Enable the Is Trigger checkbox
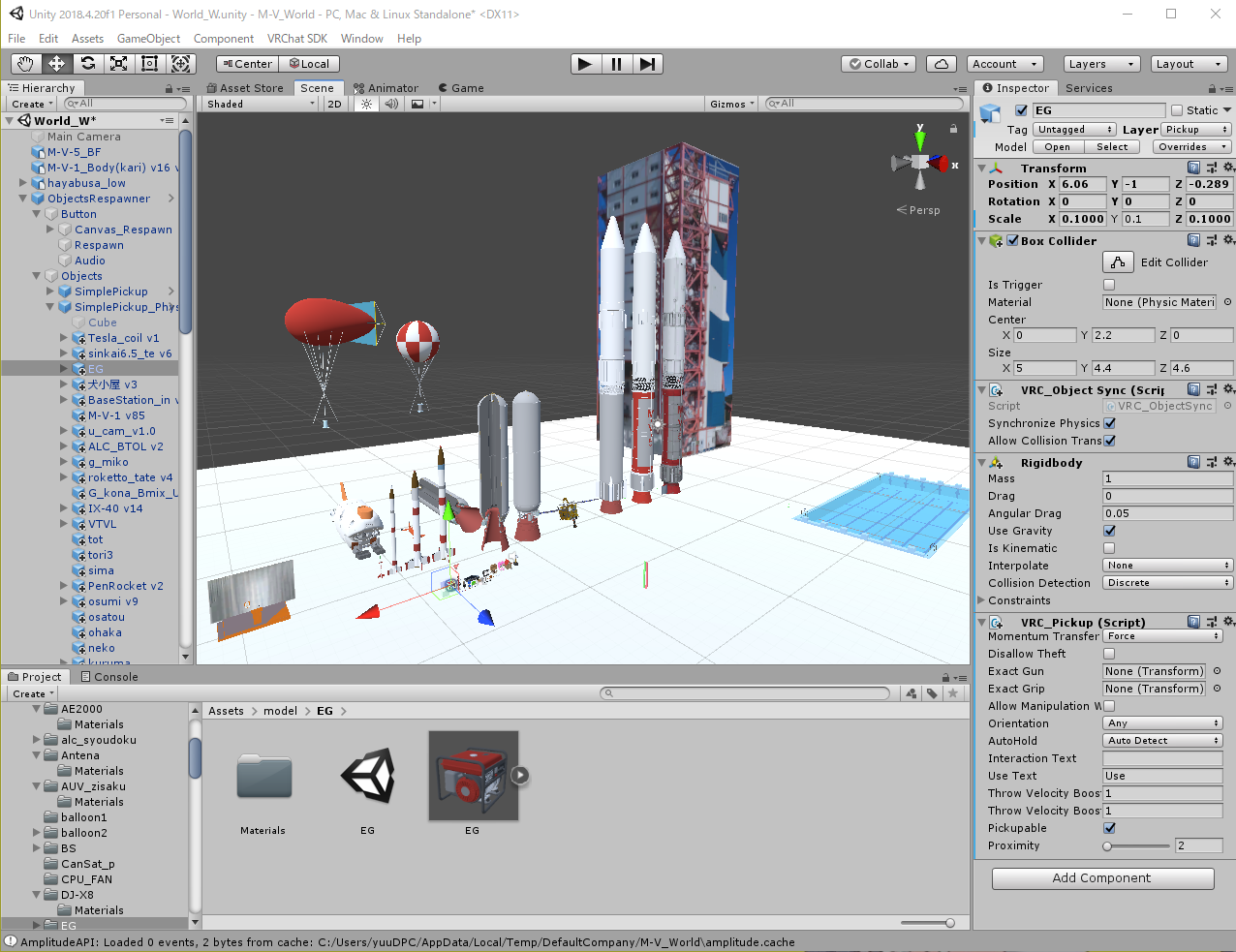1236x952 pixels. [x=1109, y=285]
